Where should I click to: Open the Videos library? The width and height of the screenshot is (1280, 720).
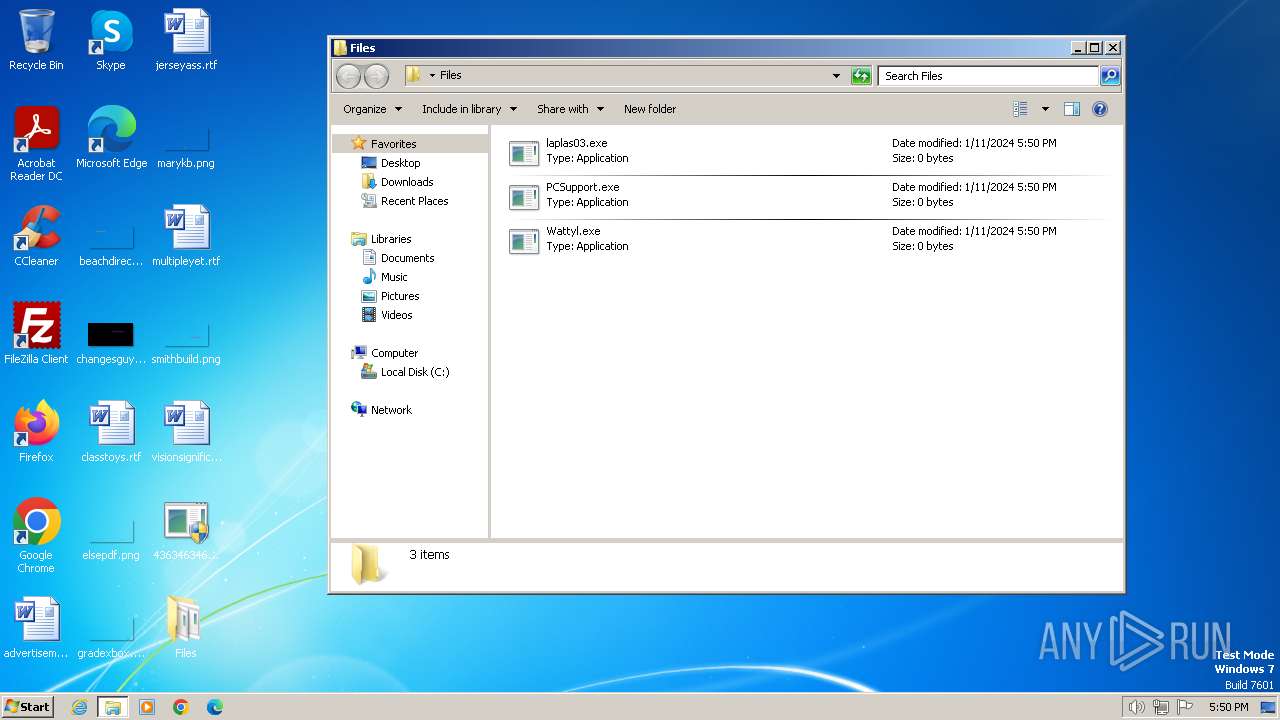click(396, 315)
